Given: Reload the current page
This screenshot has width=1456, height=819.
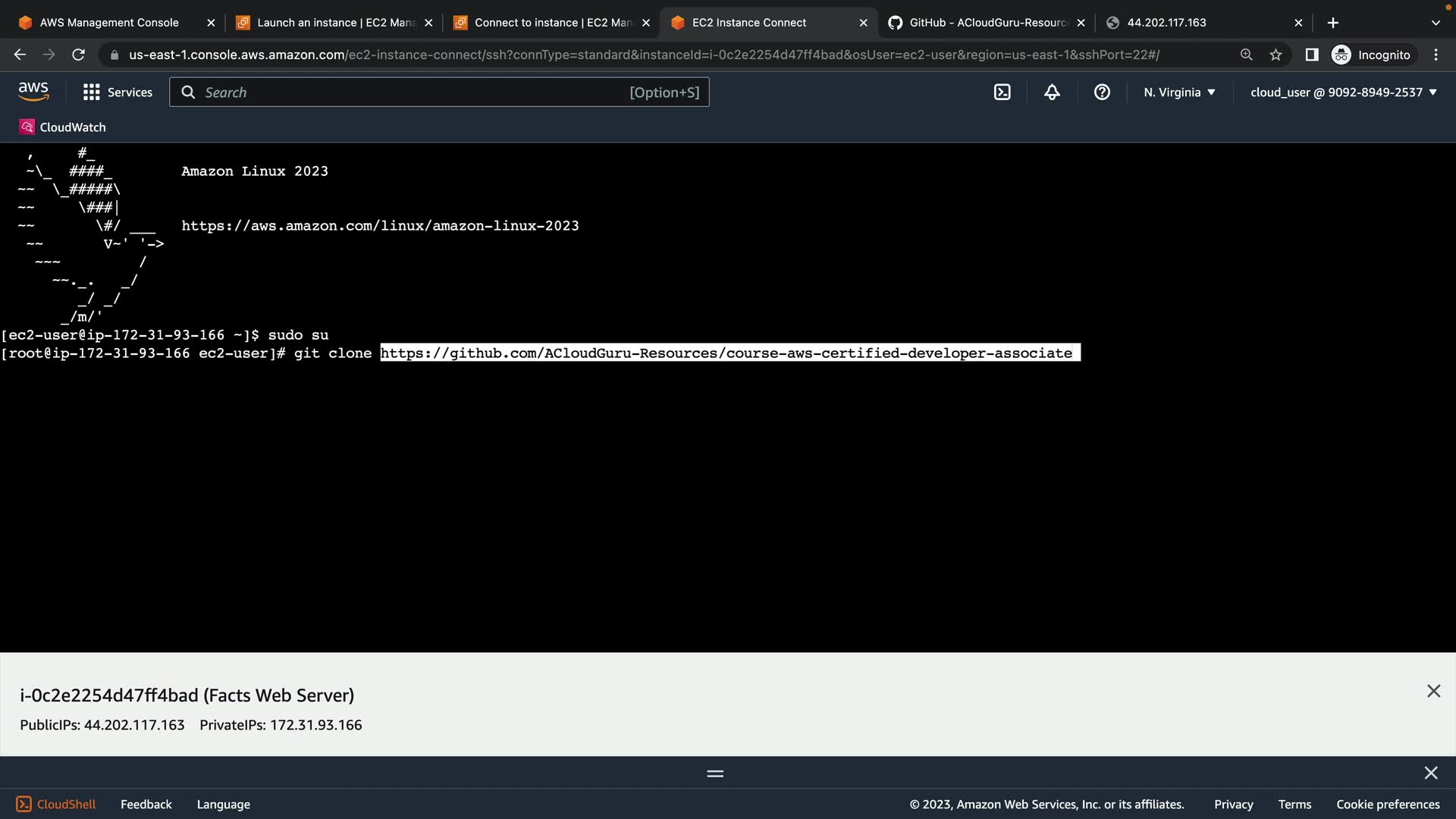Looking at the screenshot, I should [78, 55].
